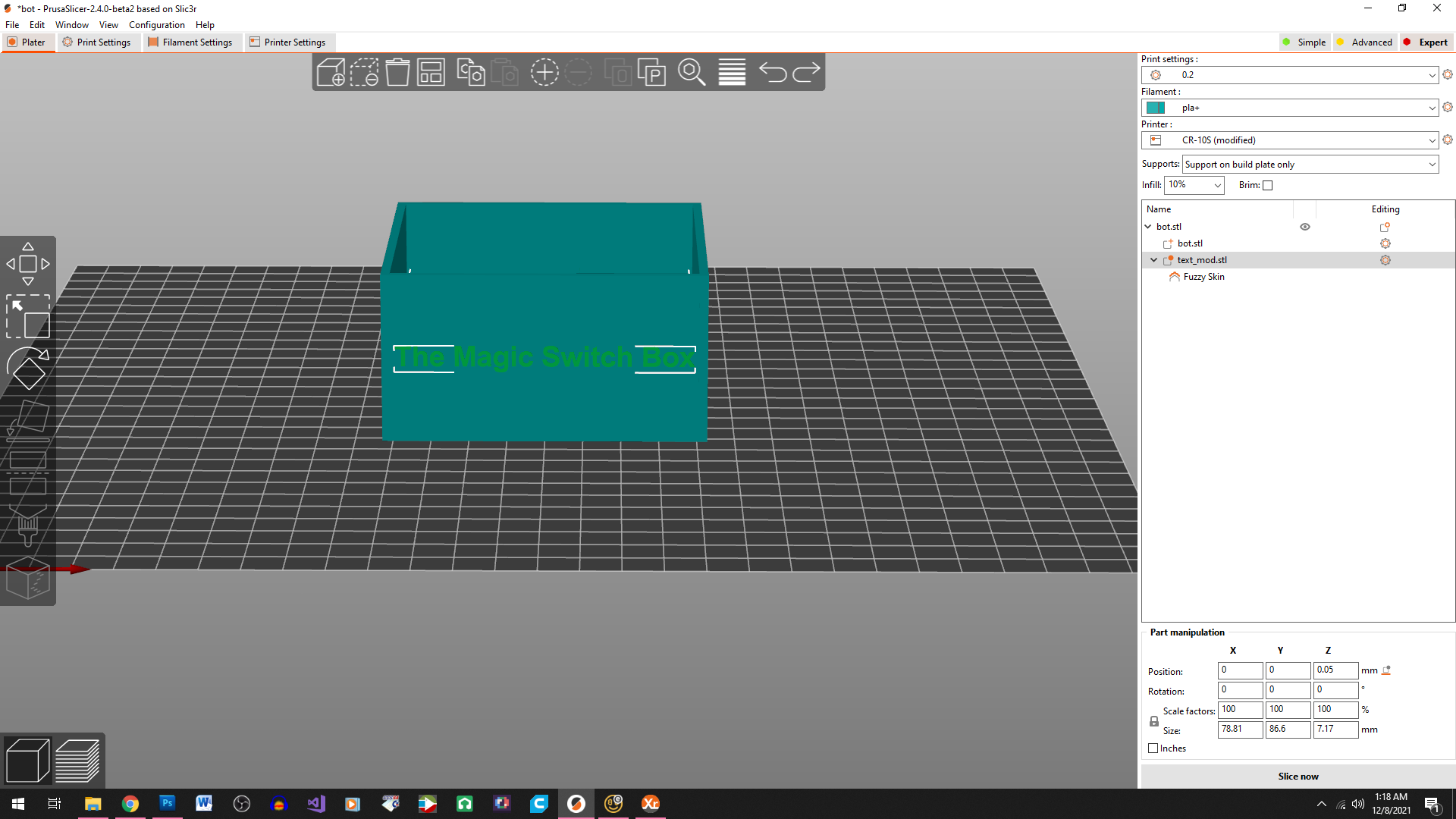This screenshot has height=819, width=1456.
Task: Activate the Paint-on supports brush tool
Action: click(28, 523)
